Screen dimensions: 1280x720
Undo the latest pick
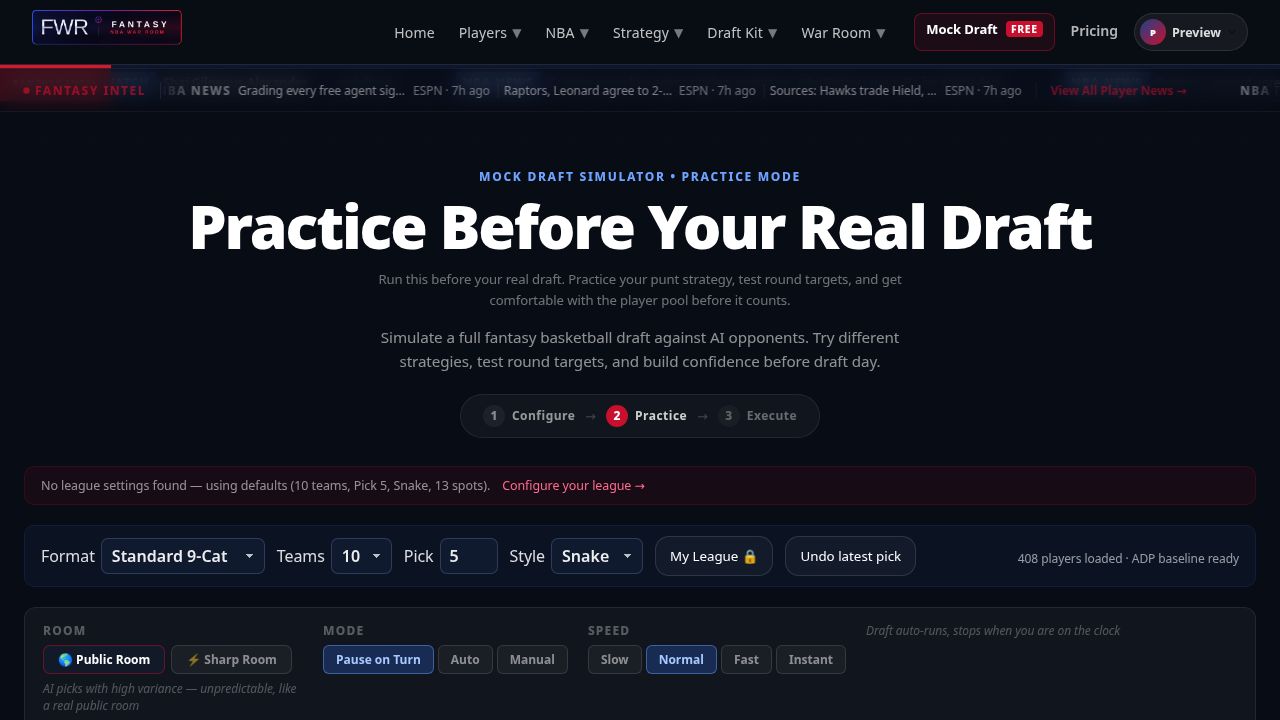click(850, 556)
